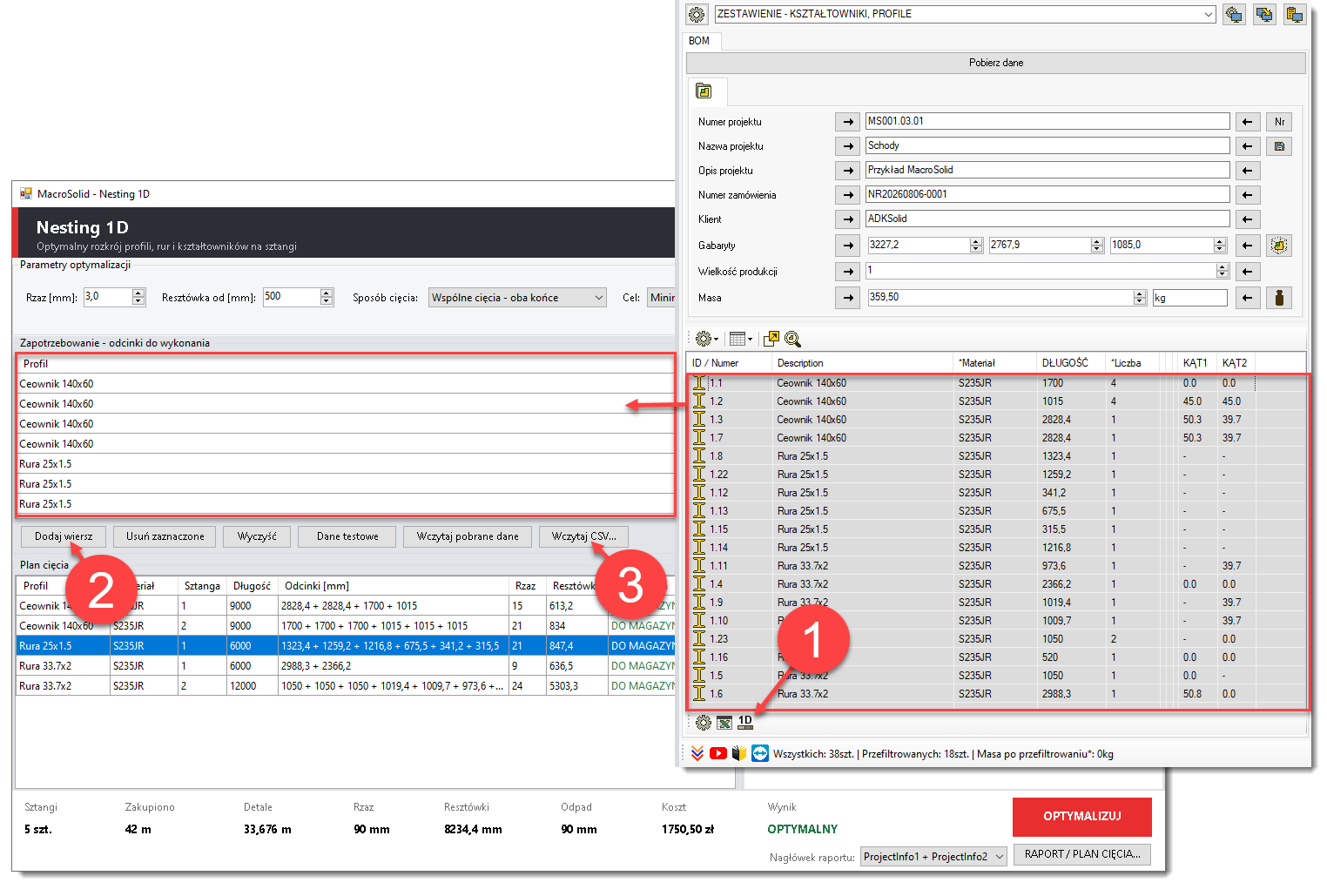Viewport: 1327px width, 896px height.
Task: Click the TeamViewer icon in status bar
Action: click(x=760, y=753)
